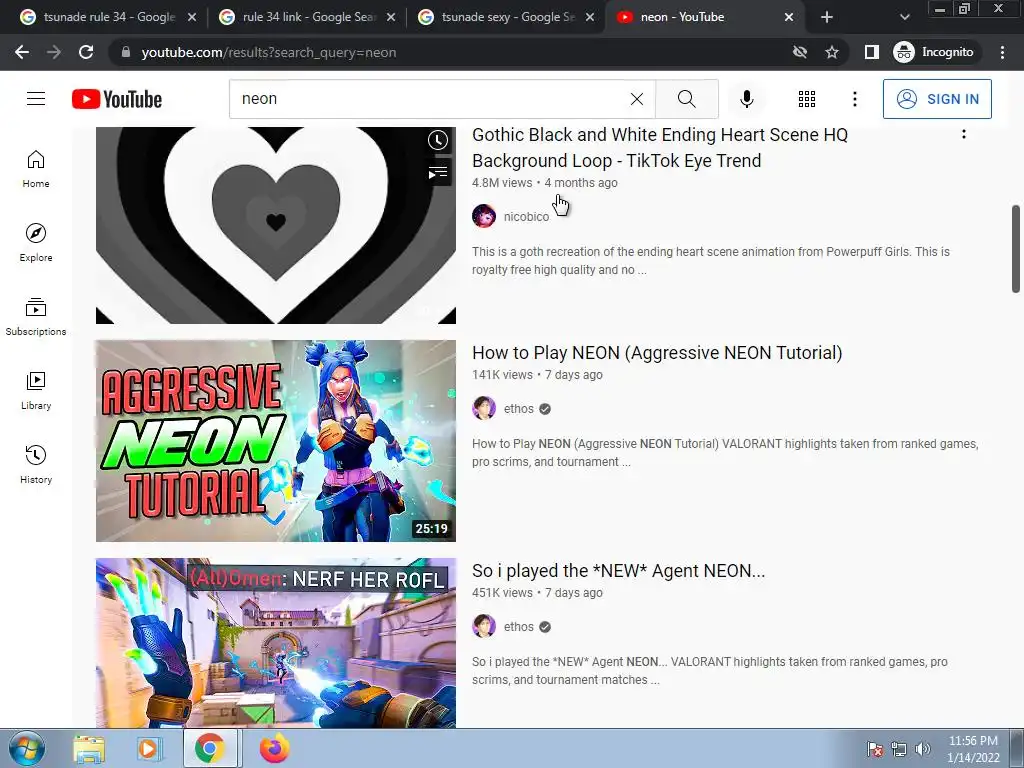
Task: Open Home in the sidebar
Action: pos(36,168)
